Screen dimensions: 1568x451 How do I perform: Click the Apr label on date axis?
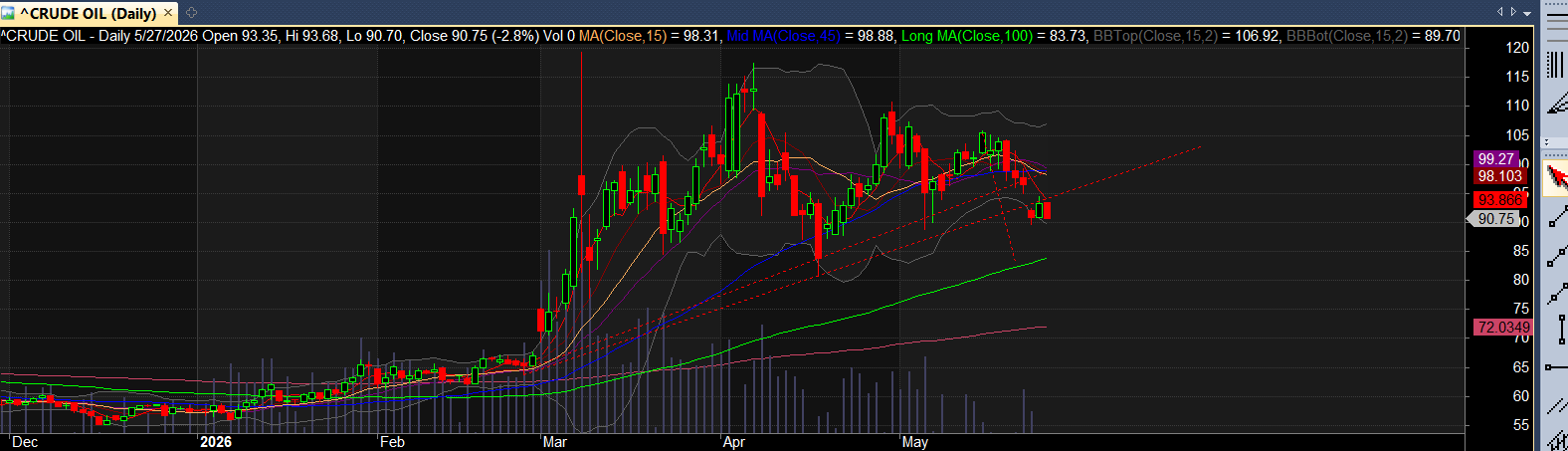[x=734, y=442]
